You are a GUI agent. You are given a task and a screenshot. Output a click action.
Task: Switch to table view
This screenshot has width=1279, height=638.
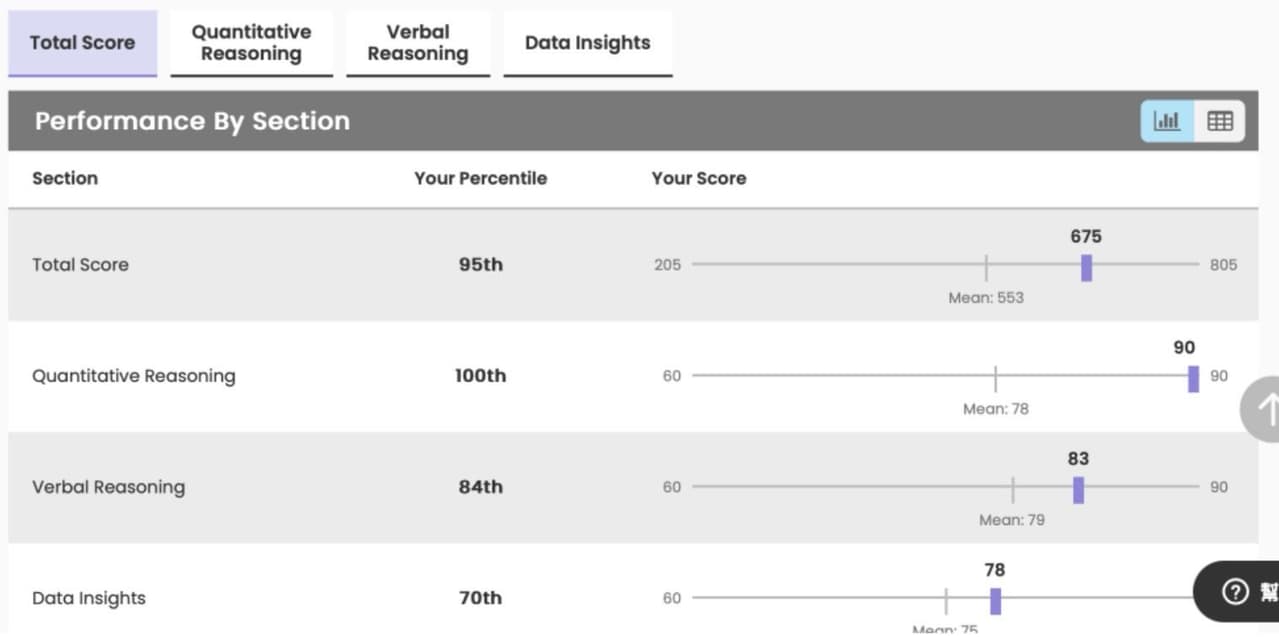click(x=1220, y=121)
